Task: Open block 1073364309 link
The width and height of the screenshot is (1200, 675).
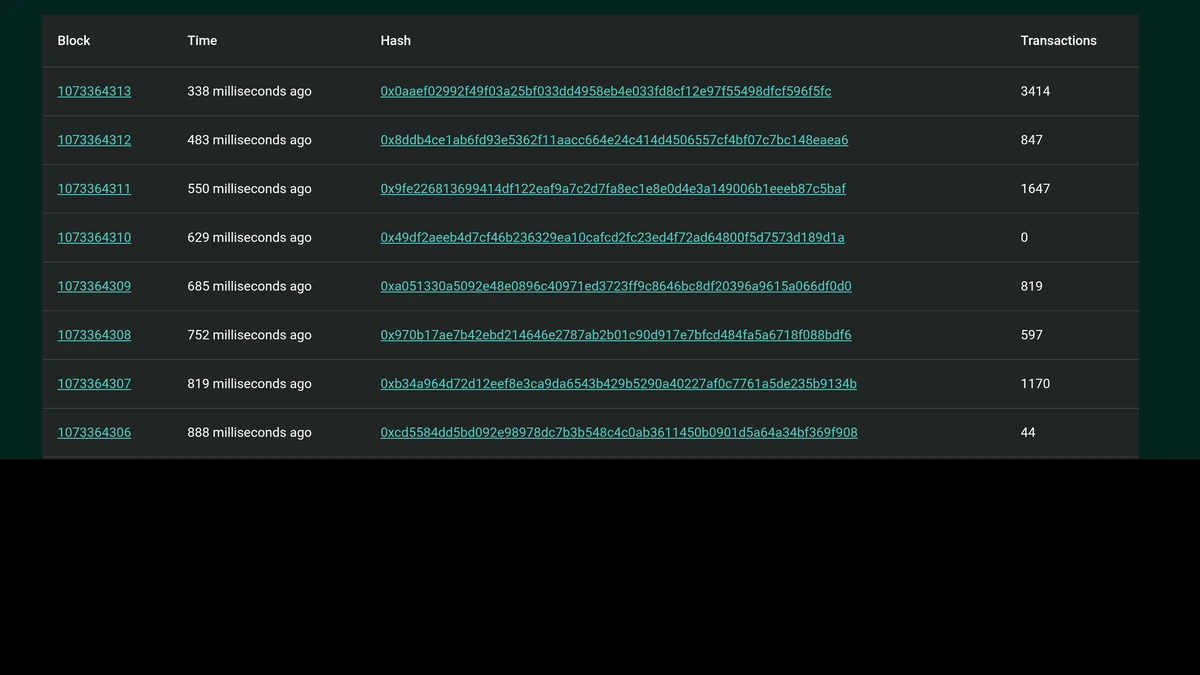Action: [94, 286]
